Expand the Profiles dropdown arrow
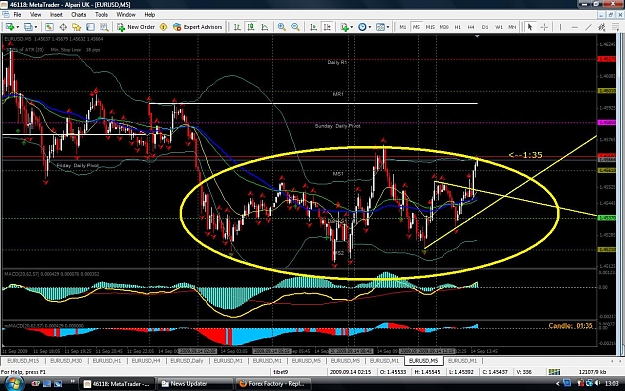 (x=35, y=27)
